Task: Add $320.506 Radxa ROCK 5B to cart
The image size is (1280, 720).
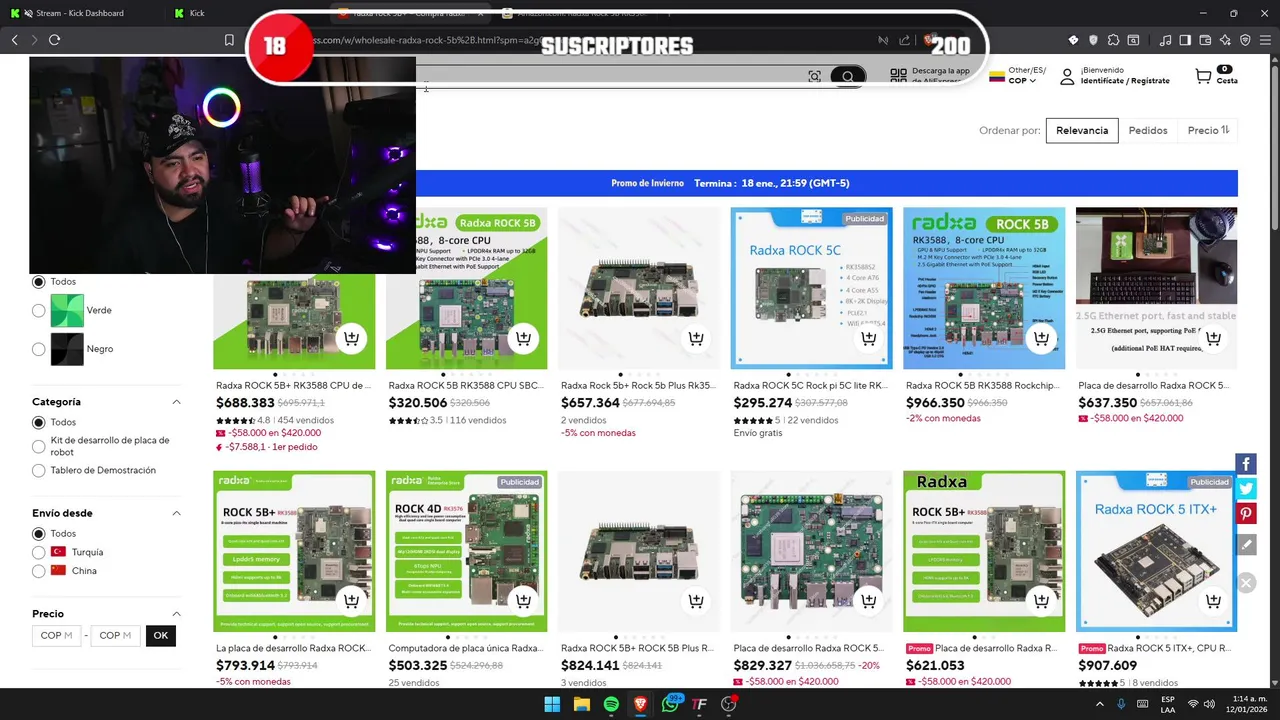Action: click(523, 339)
